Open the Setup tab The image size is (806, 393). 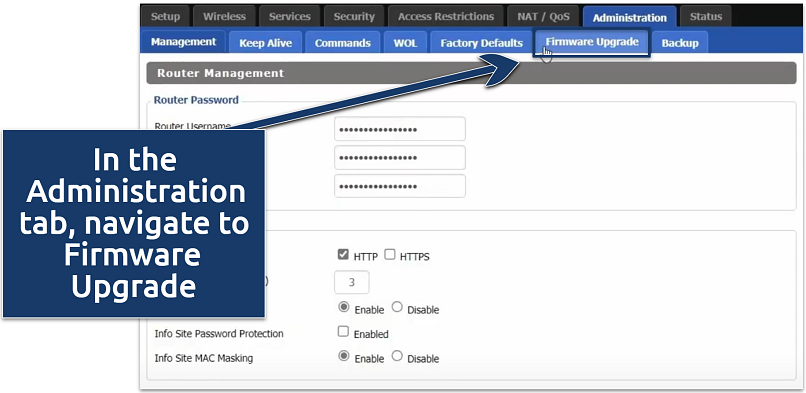165,16
